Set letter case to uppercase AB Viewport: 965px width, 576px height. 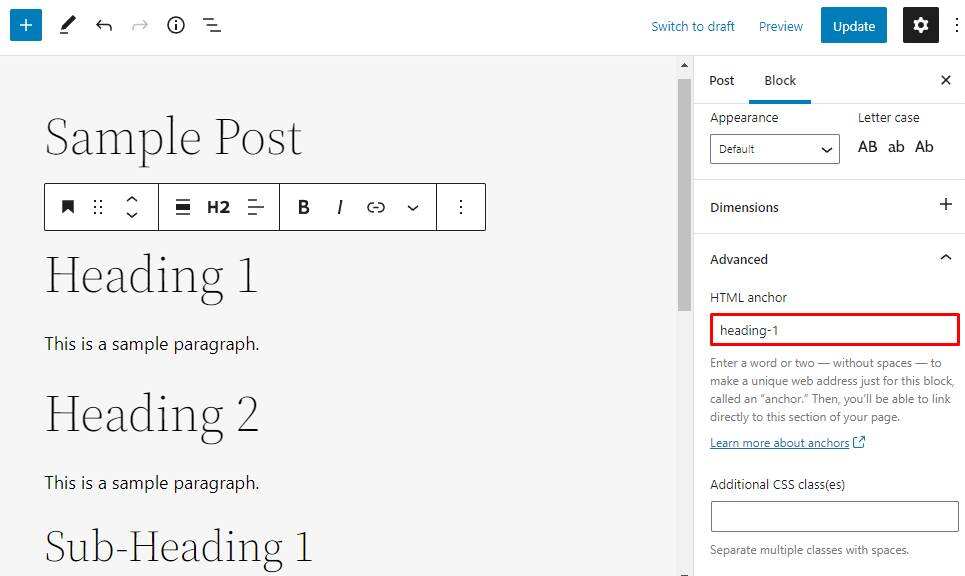click(868, 146)
